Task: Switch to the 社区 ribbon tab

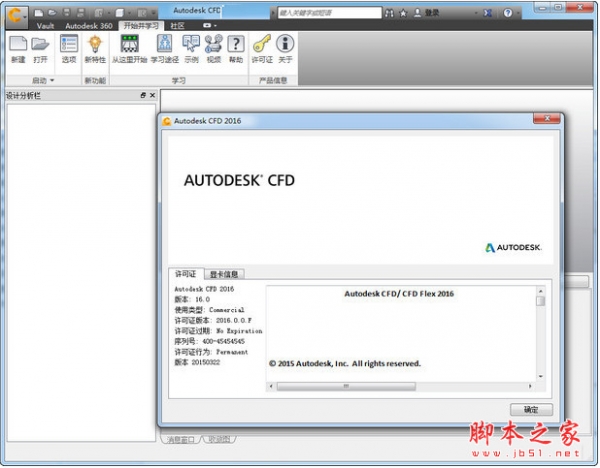Action: click(177, 26)
